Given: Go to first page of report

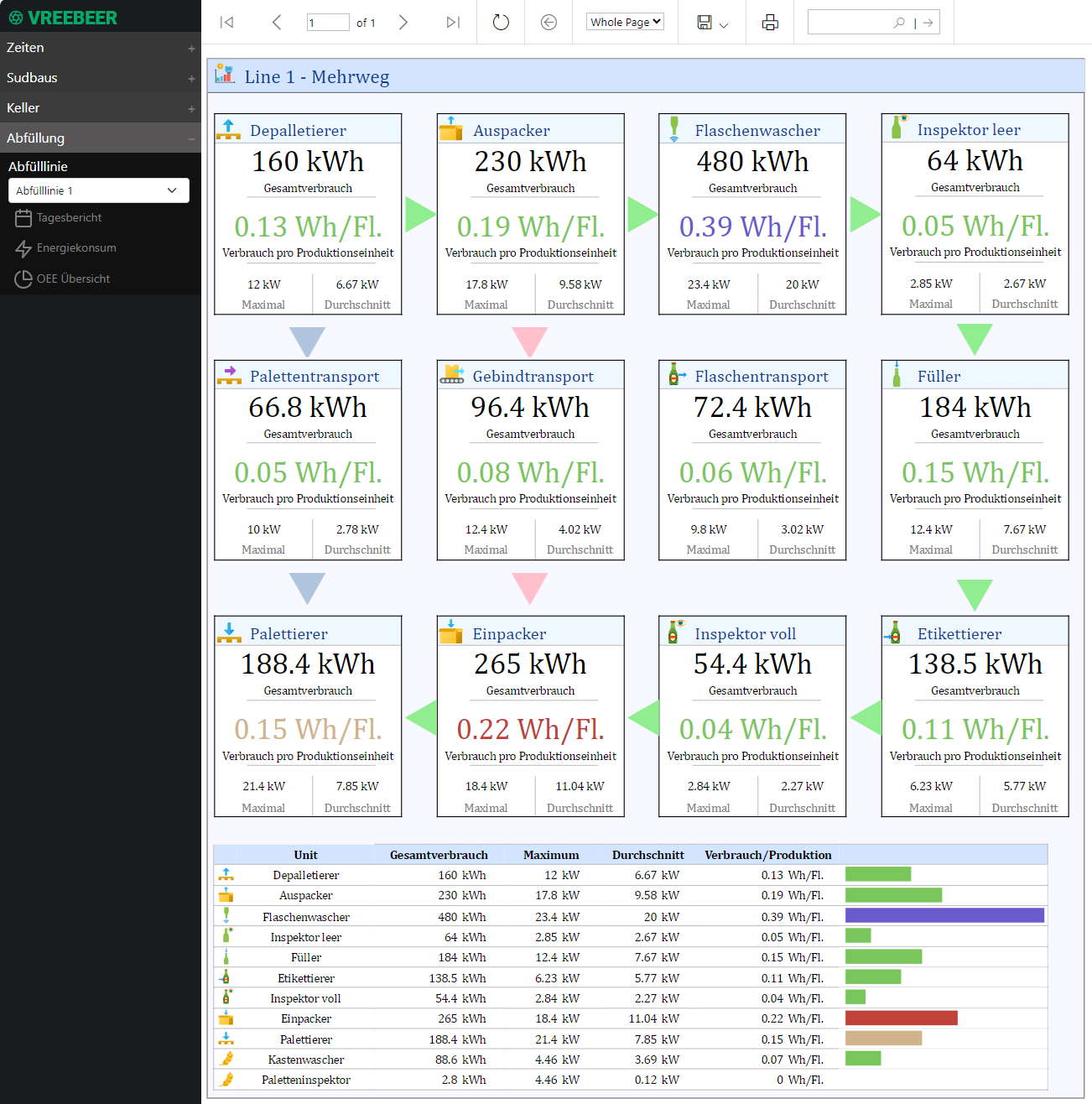Looking at the screenshot, I should [226, 23].
